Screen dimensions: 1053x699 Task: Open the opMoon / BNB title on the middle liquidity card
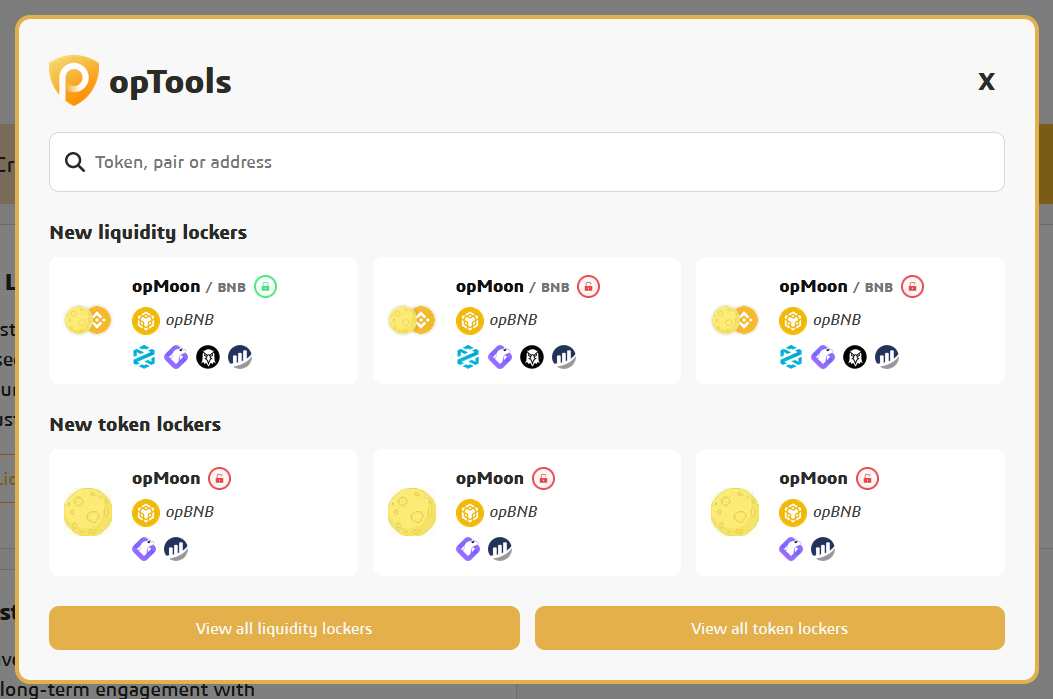[x=512, y=287]
